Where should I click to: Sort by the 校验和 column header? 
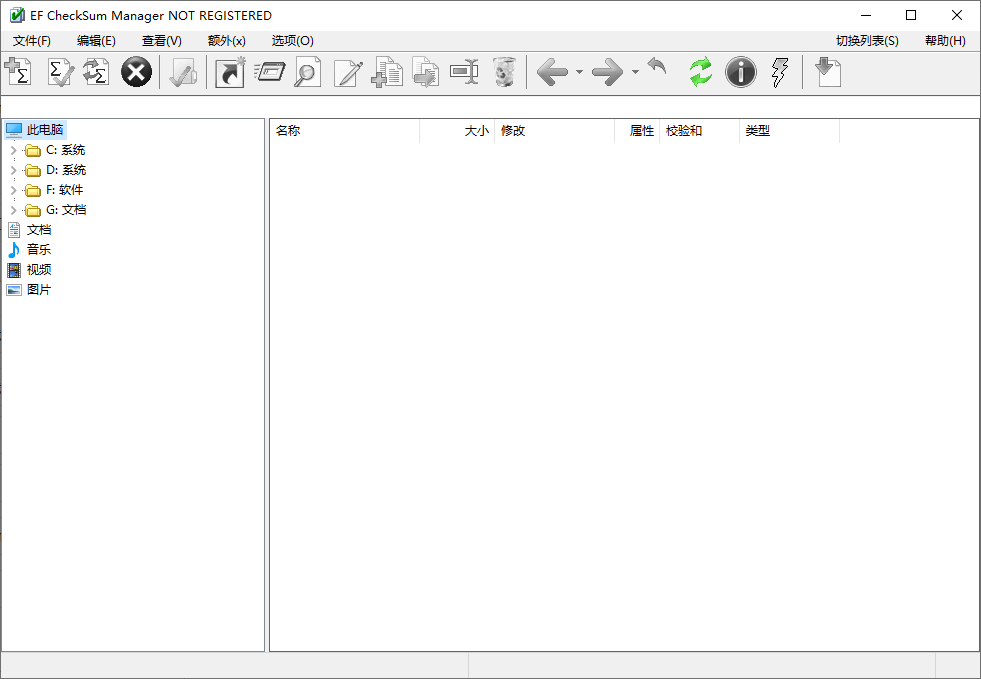coord(699,131)
